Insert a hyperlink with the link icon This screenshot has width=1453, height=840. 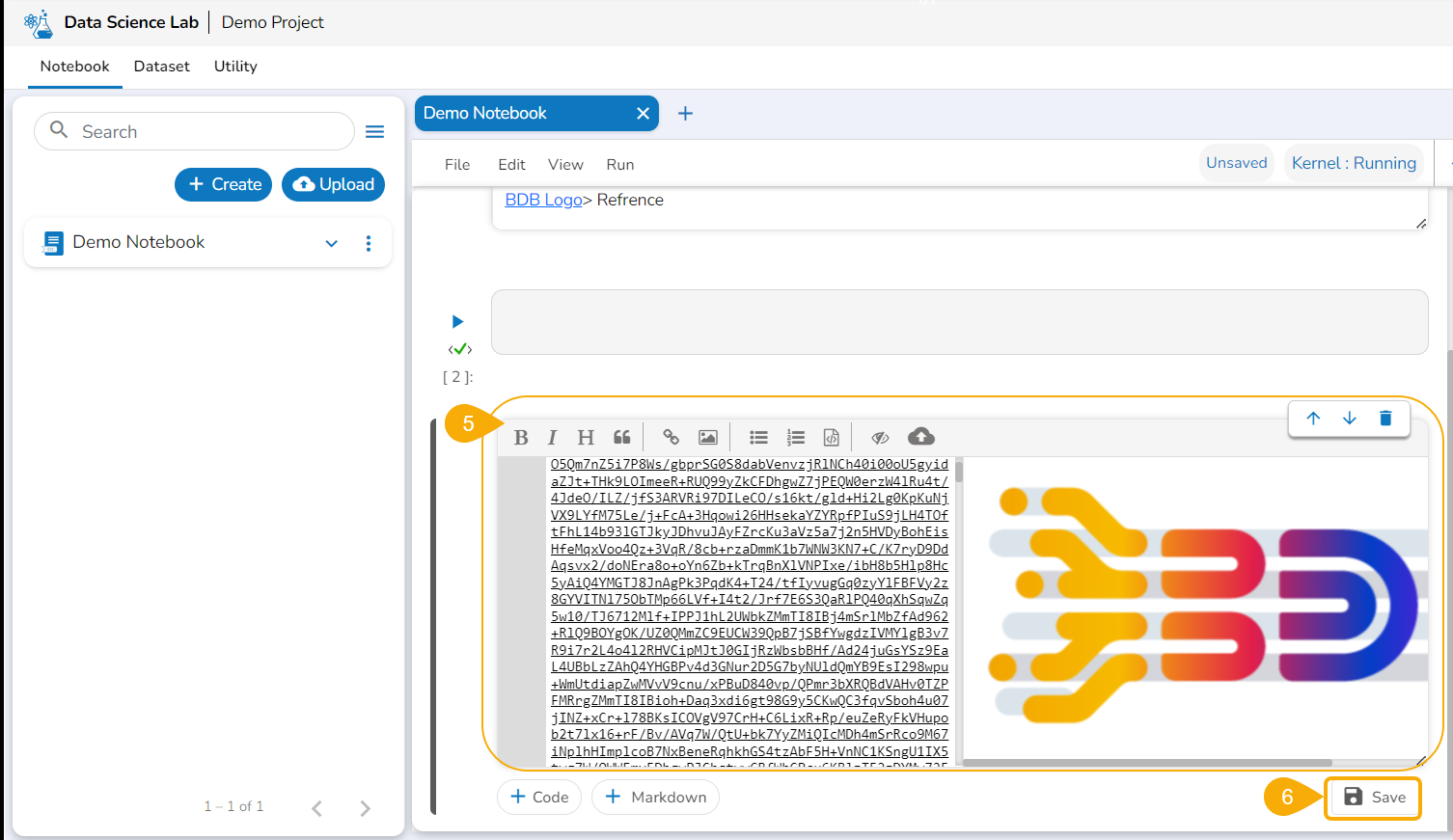[671, 438]
